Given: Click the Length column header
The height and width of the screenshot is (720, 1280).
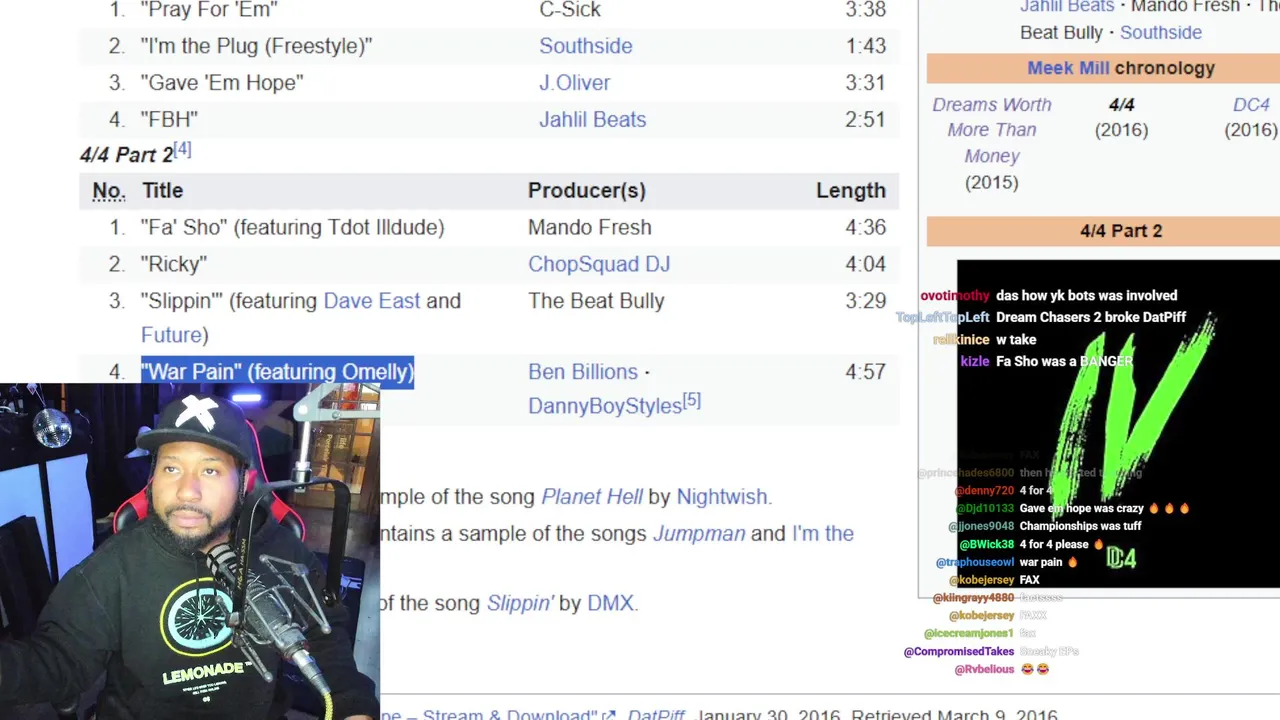Looking at the screenshot, I should [851, 191].
